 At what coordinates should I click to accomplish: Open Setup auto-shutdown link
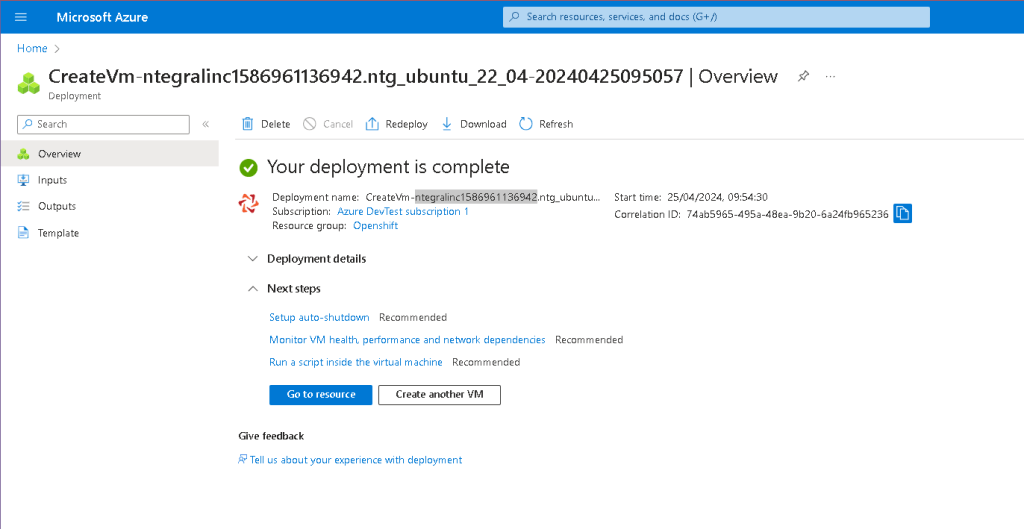pyautogui.click(x=319, y=317)
